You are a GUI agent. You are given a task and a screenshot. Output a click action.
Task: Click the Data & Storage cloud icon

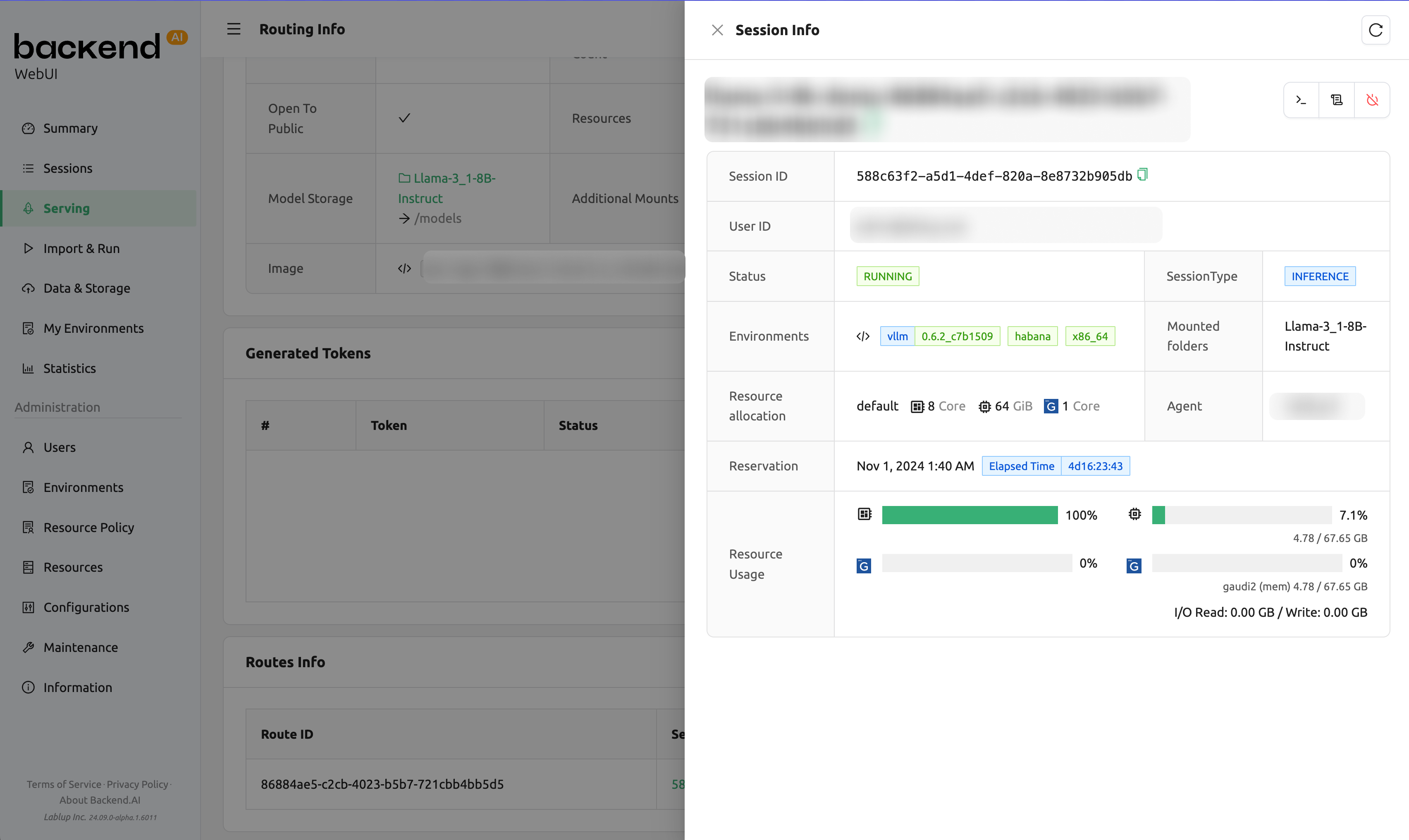(x=28, y=288)
